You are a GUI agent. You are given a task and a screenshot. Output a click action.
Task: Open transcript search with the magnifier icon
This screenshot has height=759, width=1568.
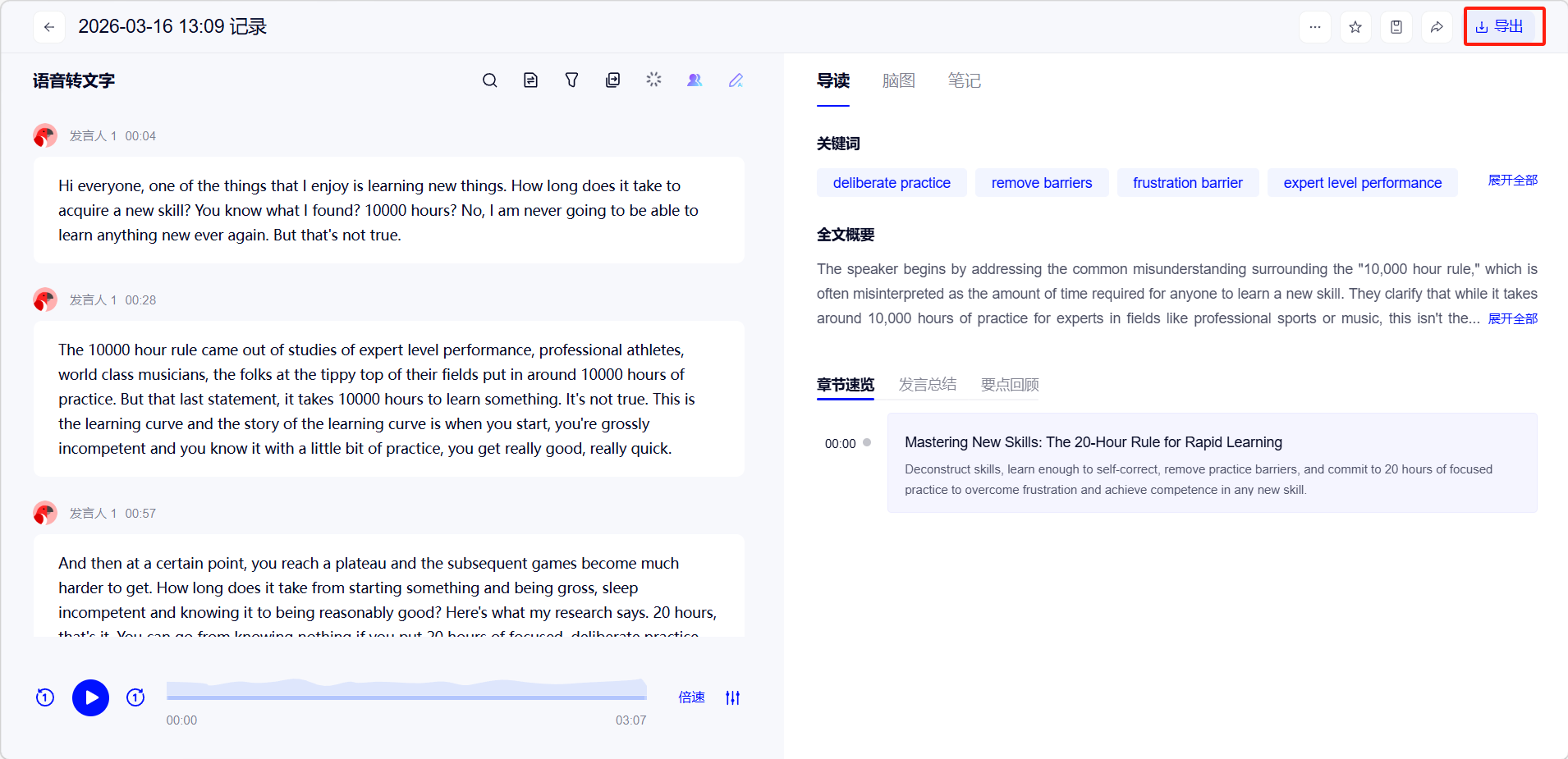coord(489,80)
